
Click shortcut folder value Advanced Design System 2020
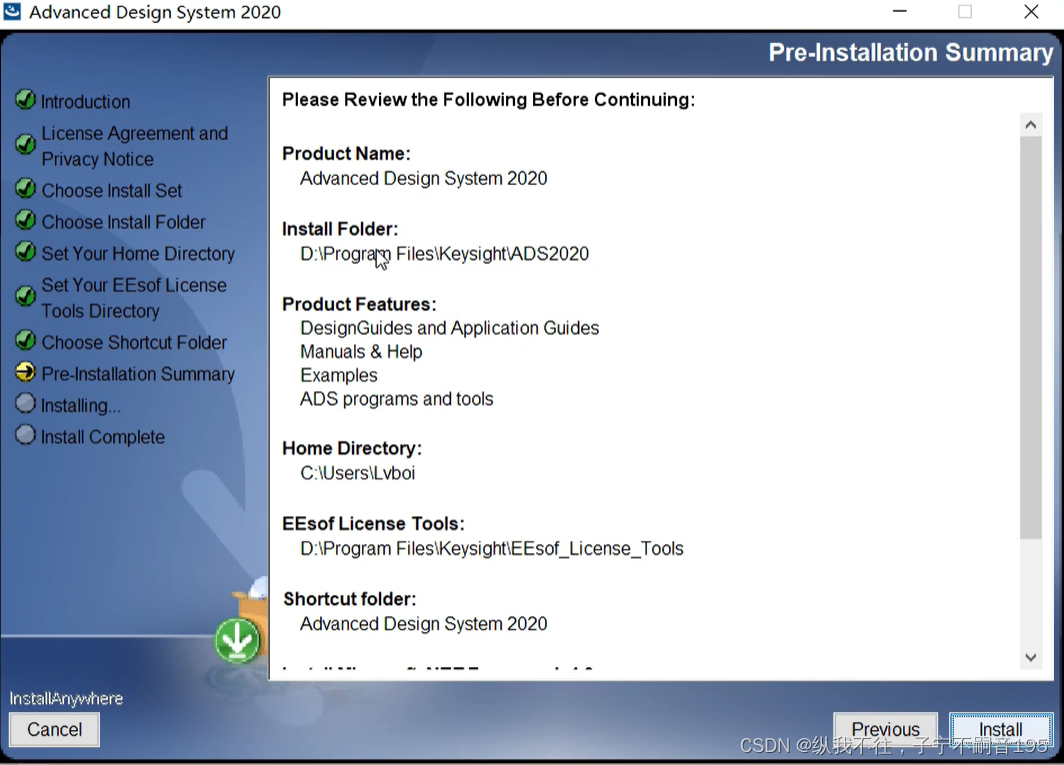[423, 624]
